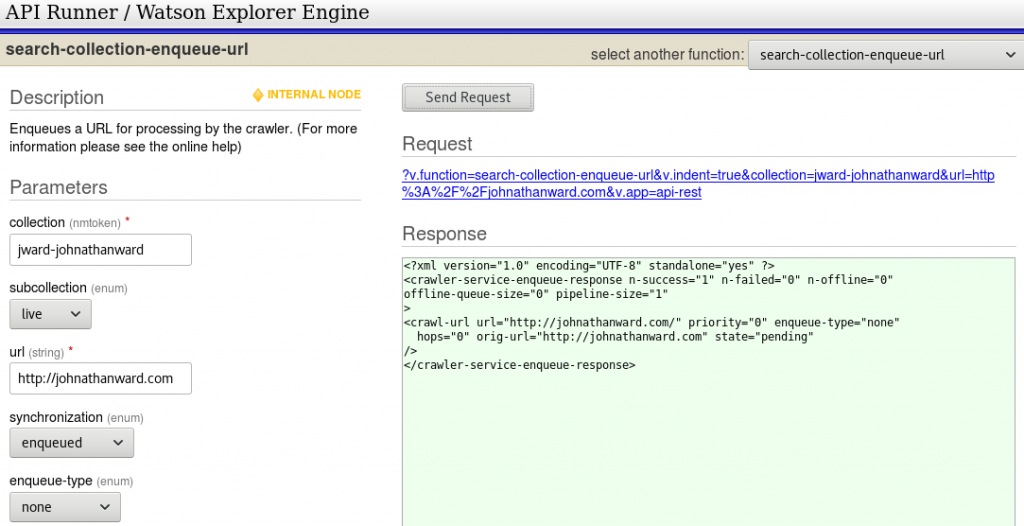Open the request URL link
Screen dimensions: 1024x526
[x=698, y=184]
